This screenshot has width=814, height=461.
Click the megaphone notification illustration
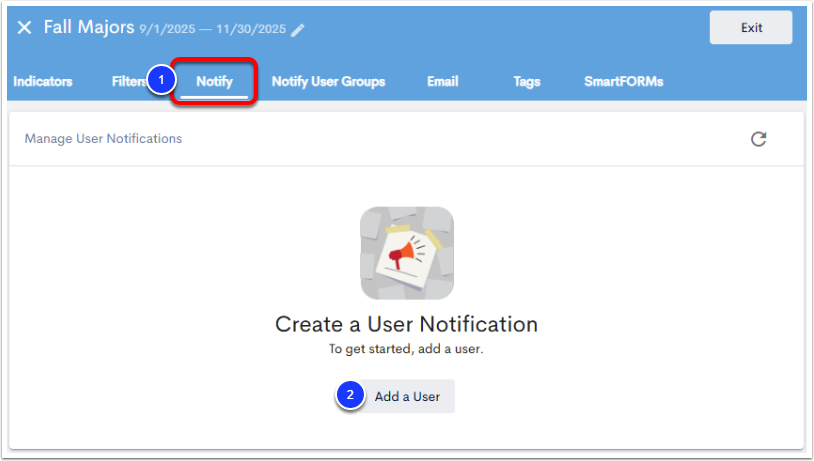(407, 253)
